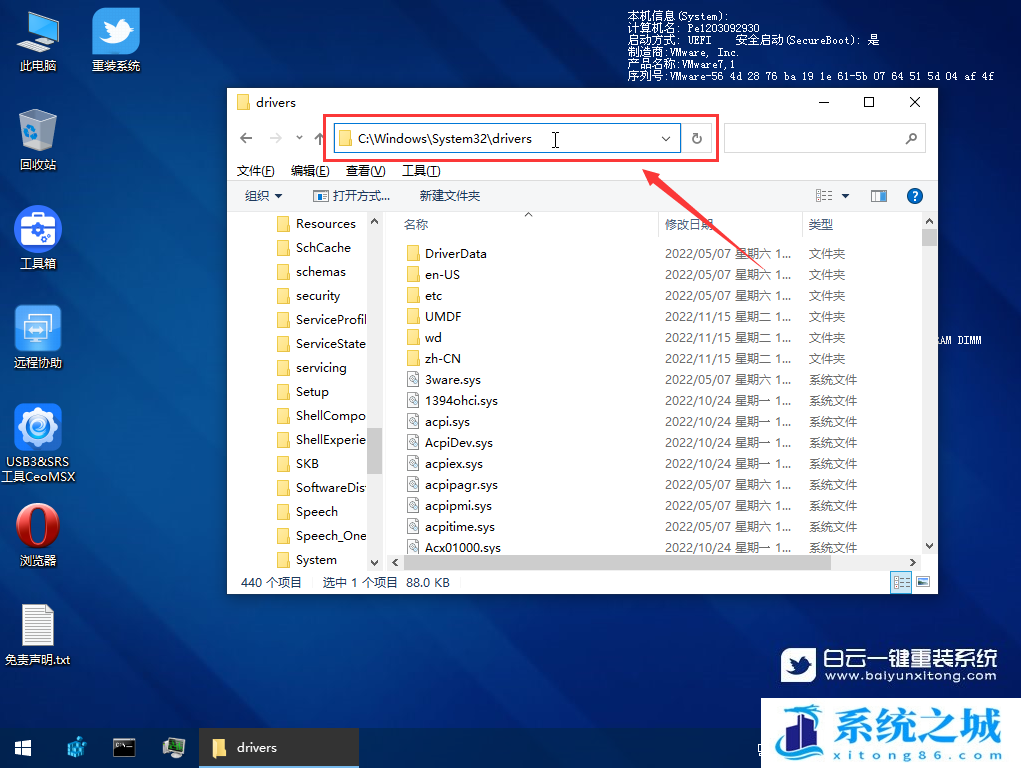
Task: Open the 文件(F) menu
Action: point(255,171)
